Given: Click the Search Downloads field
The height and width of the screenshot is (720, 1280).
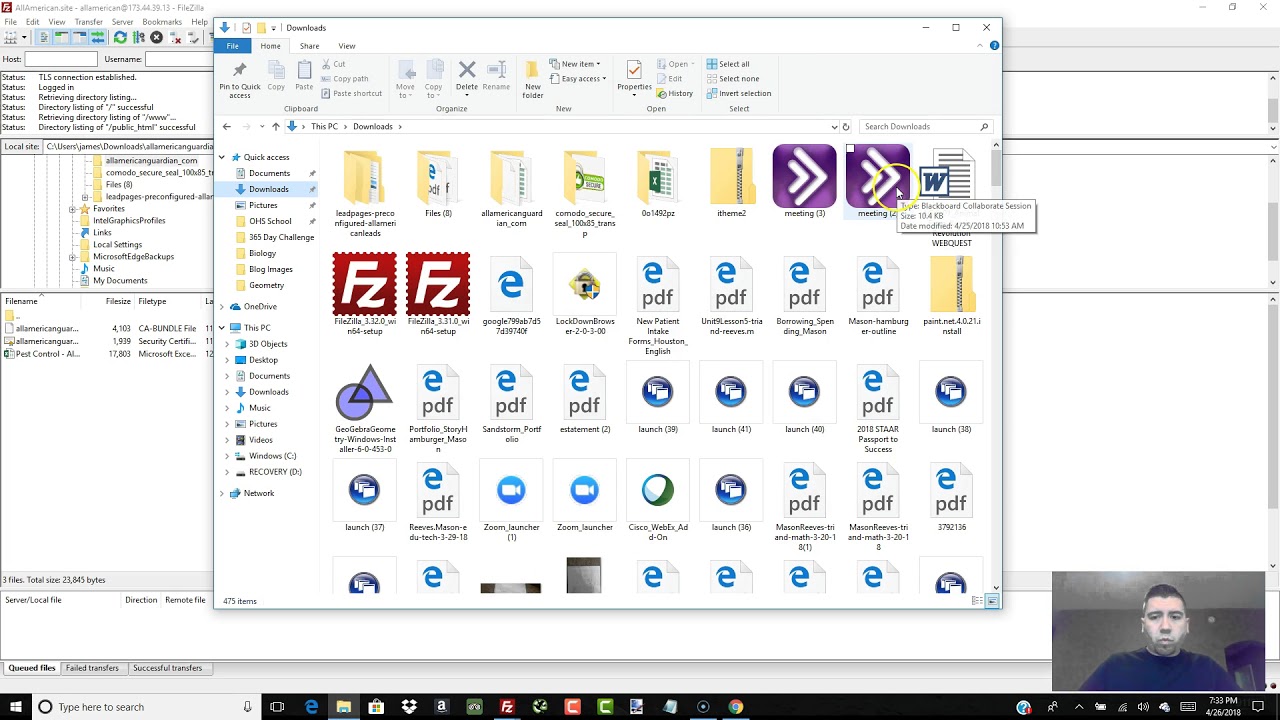Looking at the screenshot, I should (925, 127).
